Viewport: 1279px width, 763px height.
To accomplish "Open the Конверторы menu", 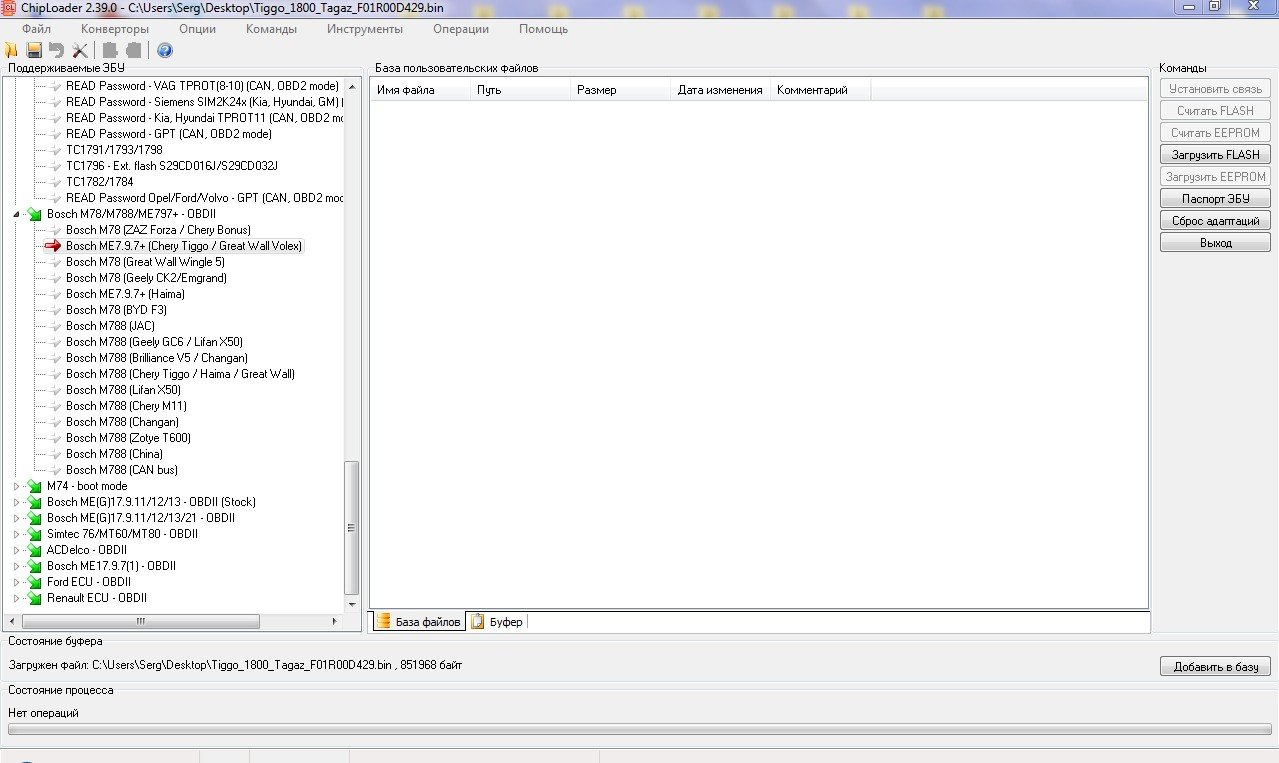I will click(x=115, y=29).
